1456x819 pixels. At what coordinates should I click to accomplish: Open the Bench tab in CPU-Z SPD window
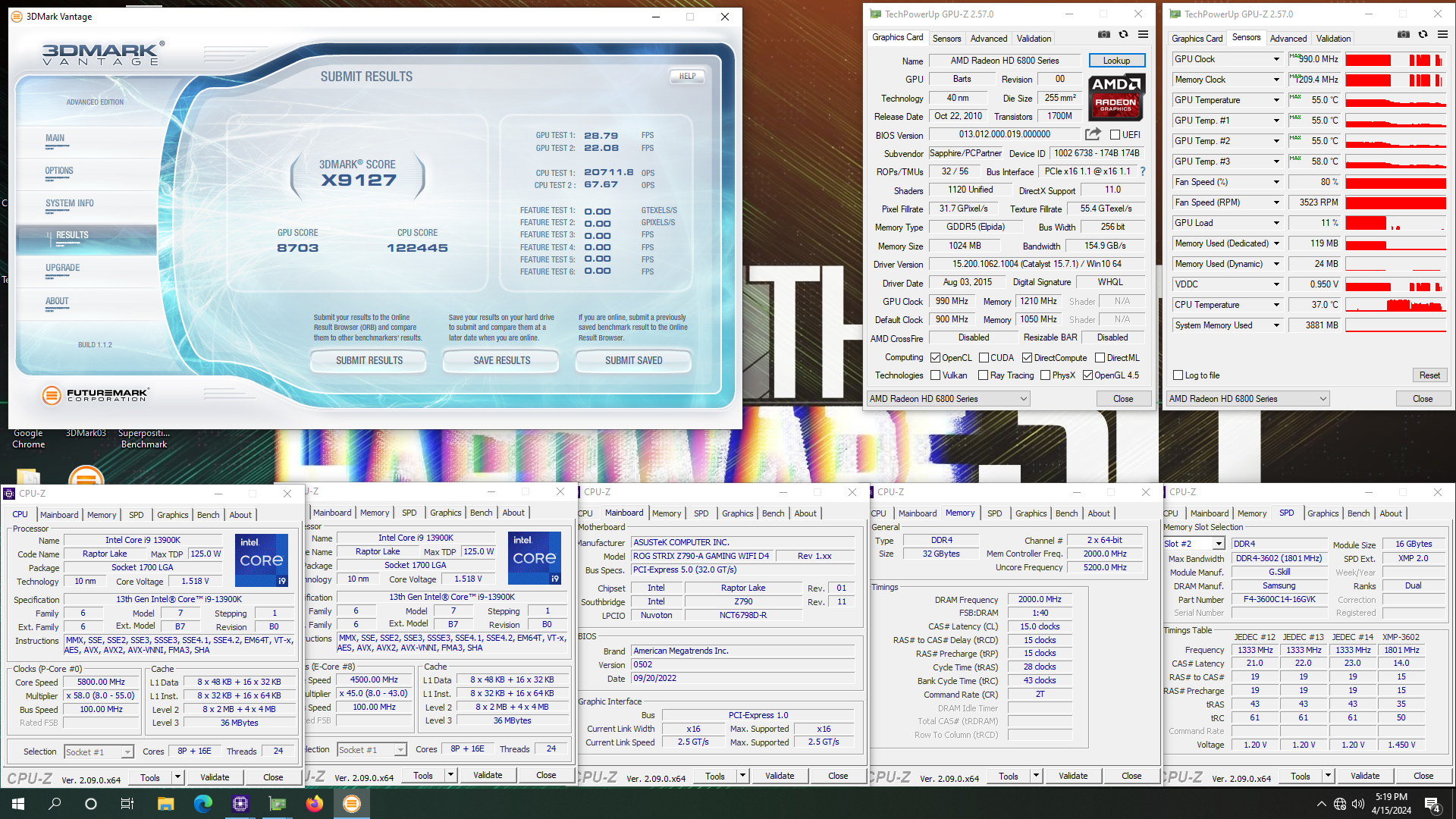pyautogui.click(x=1358, y=513)
